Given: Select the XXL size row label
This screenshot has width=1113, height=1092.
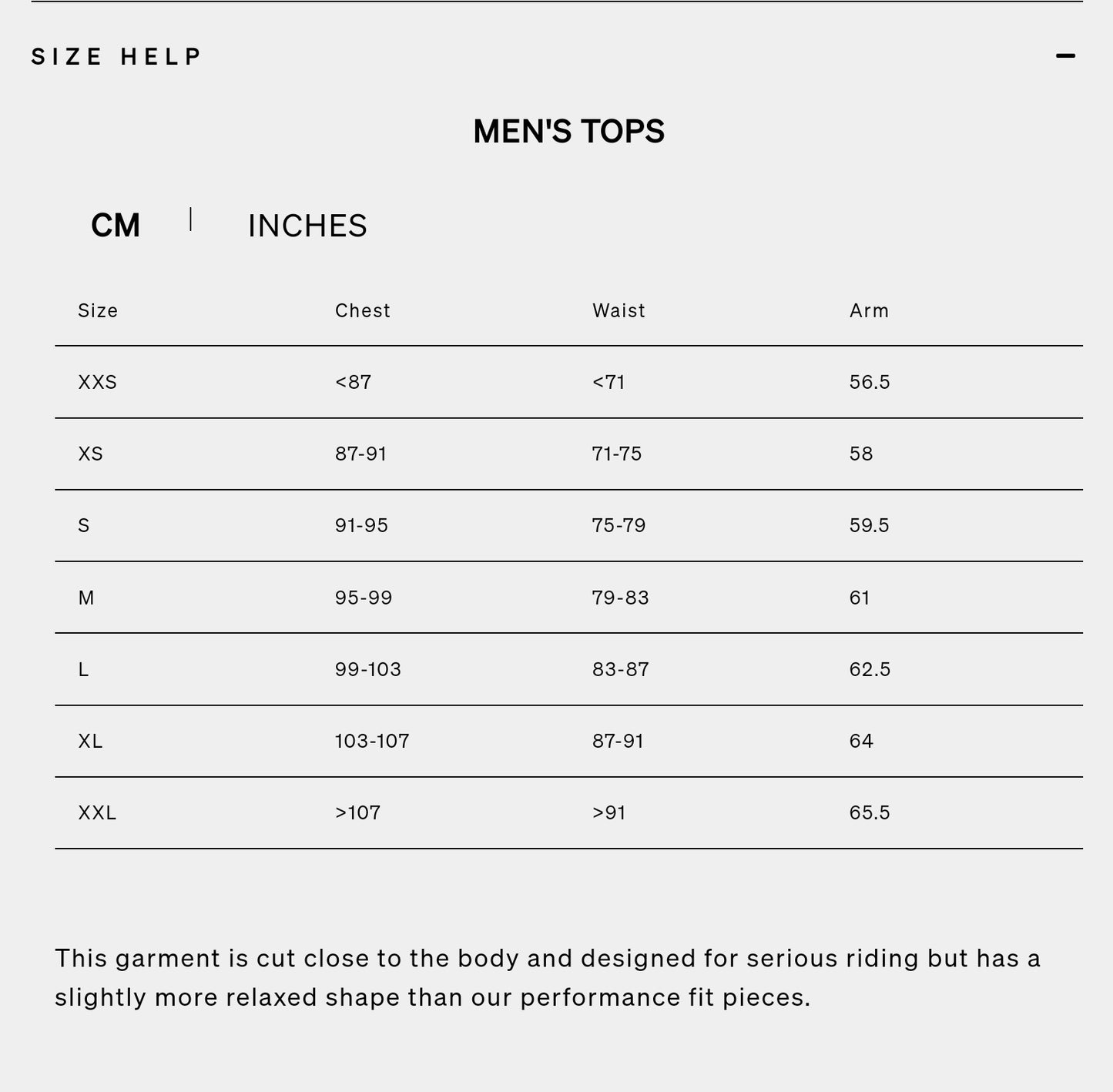Looking at the screenshot, I should [x=97, y=812].
